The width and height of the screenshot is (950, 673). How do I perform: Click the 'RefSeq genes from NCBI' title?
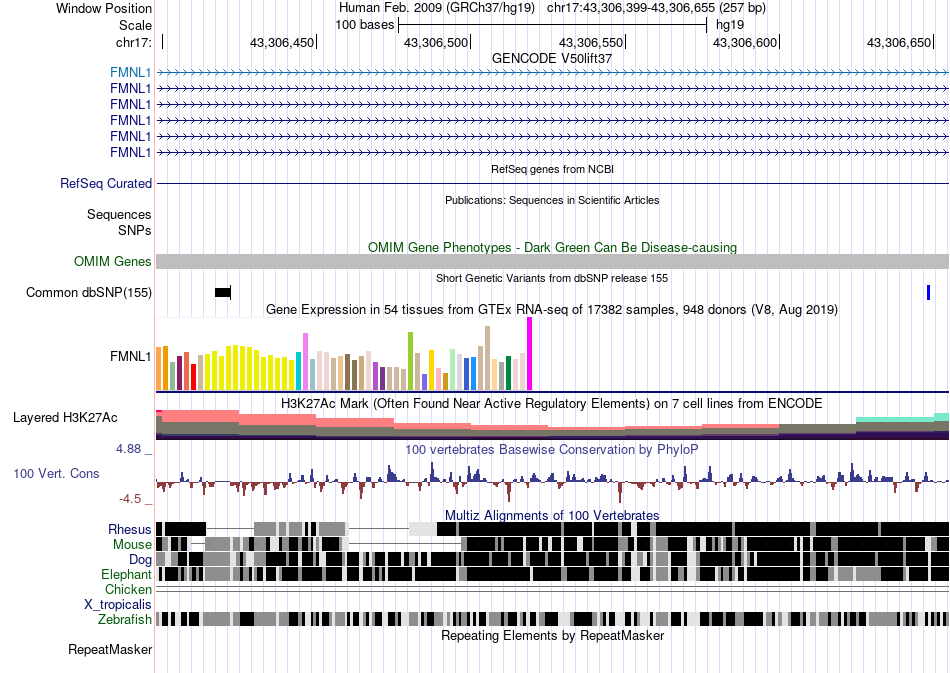(x=552, y=169)
